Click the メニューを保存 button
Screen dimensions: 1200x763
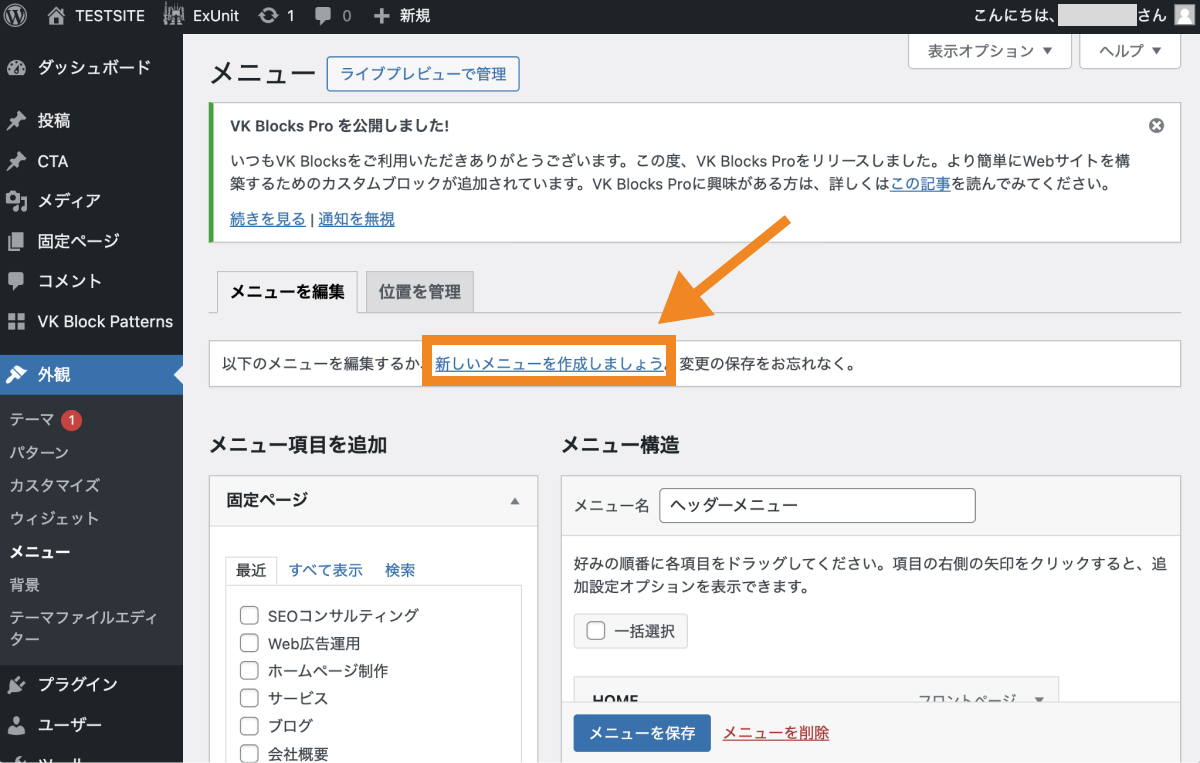[x=641, y=733]
